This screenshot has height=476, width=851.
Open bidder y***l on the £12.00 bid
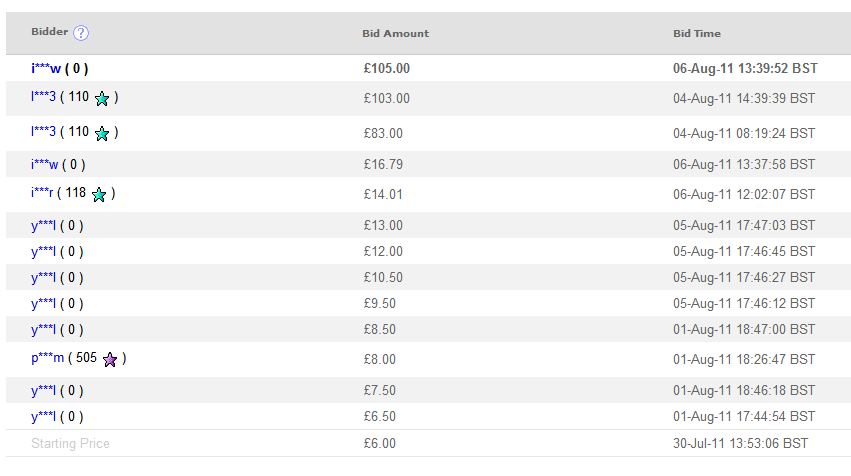pos(43,252)
